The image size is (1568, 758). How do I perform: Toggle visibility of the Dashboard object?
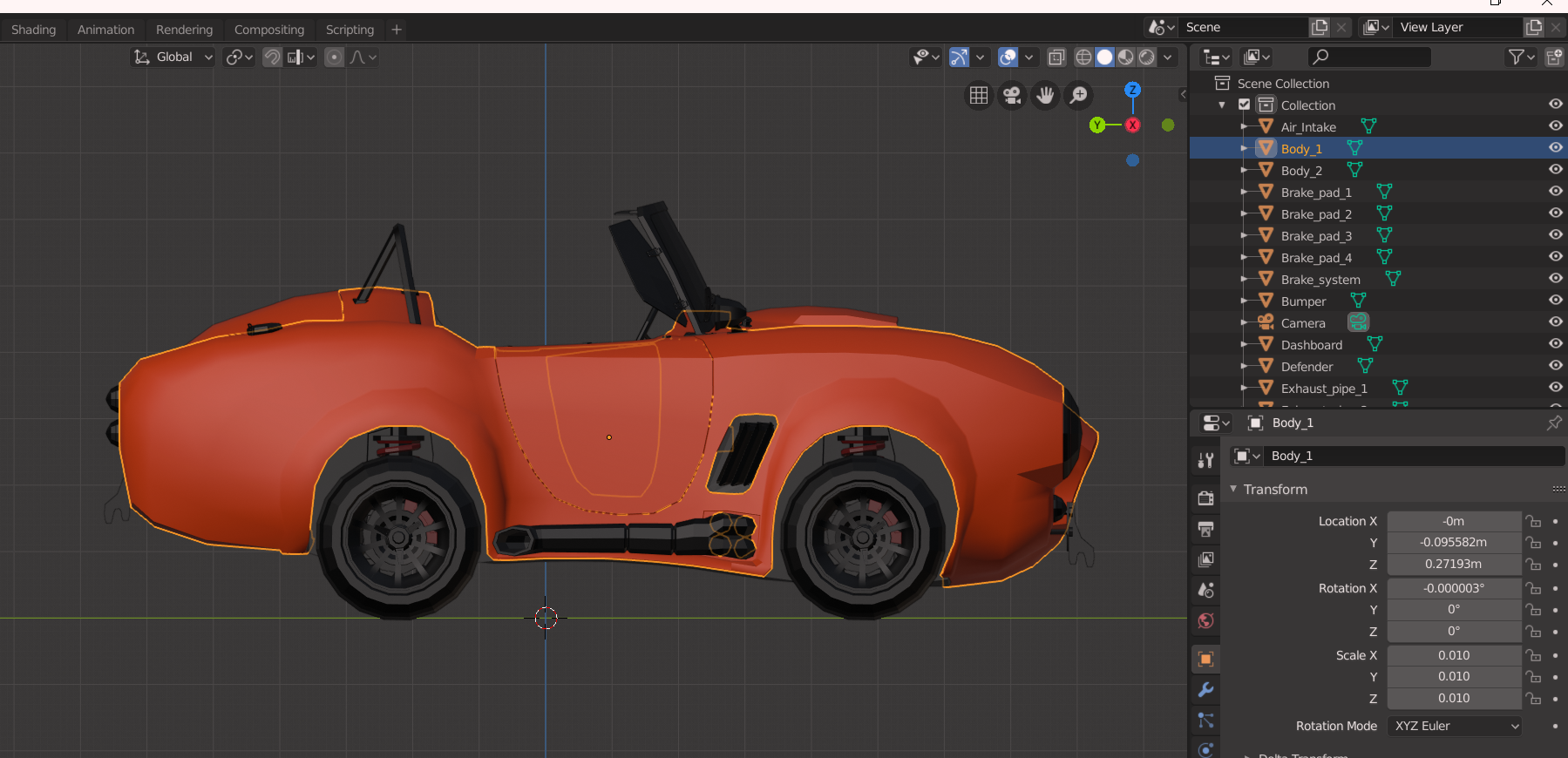[x=1555, y=344]
